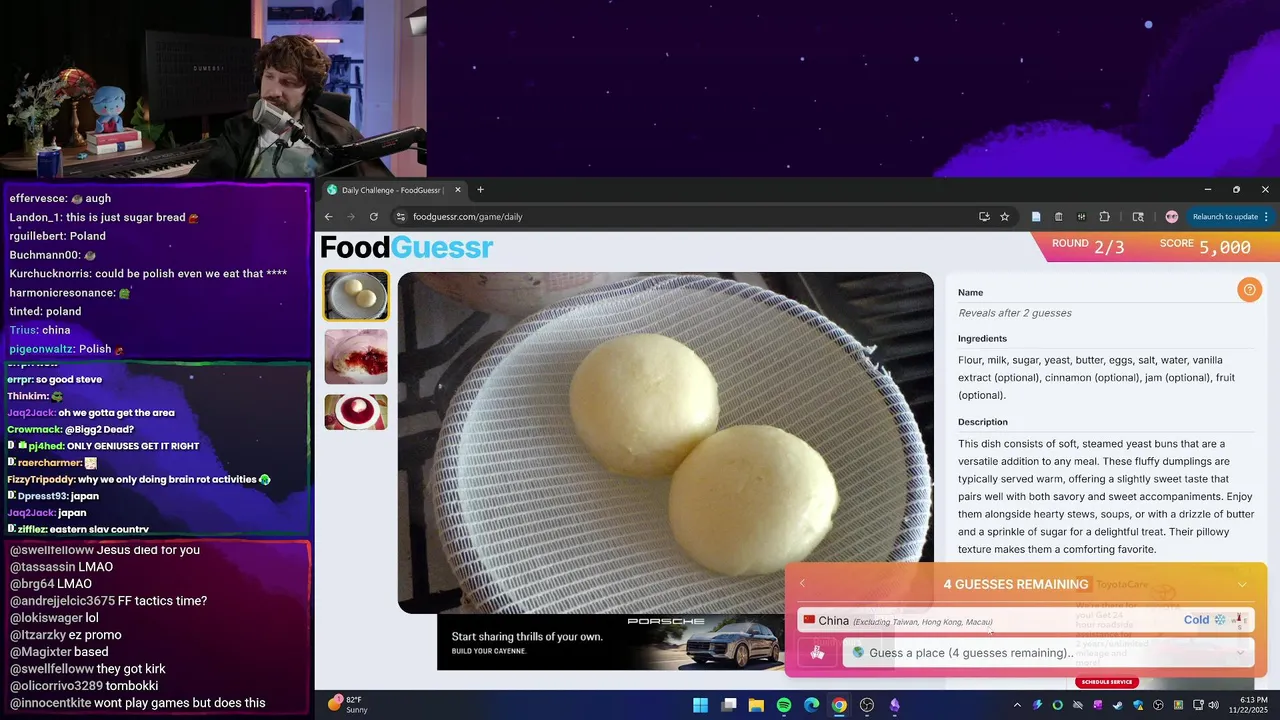Select the China previous guess row
The width and height of the screenshot is (1280, 720).
1025,621
